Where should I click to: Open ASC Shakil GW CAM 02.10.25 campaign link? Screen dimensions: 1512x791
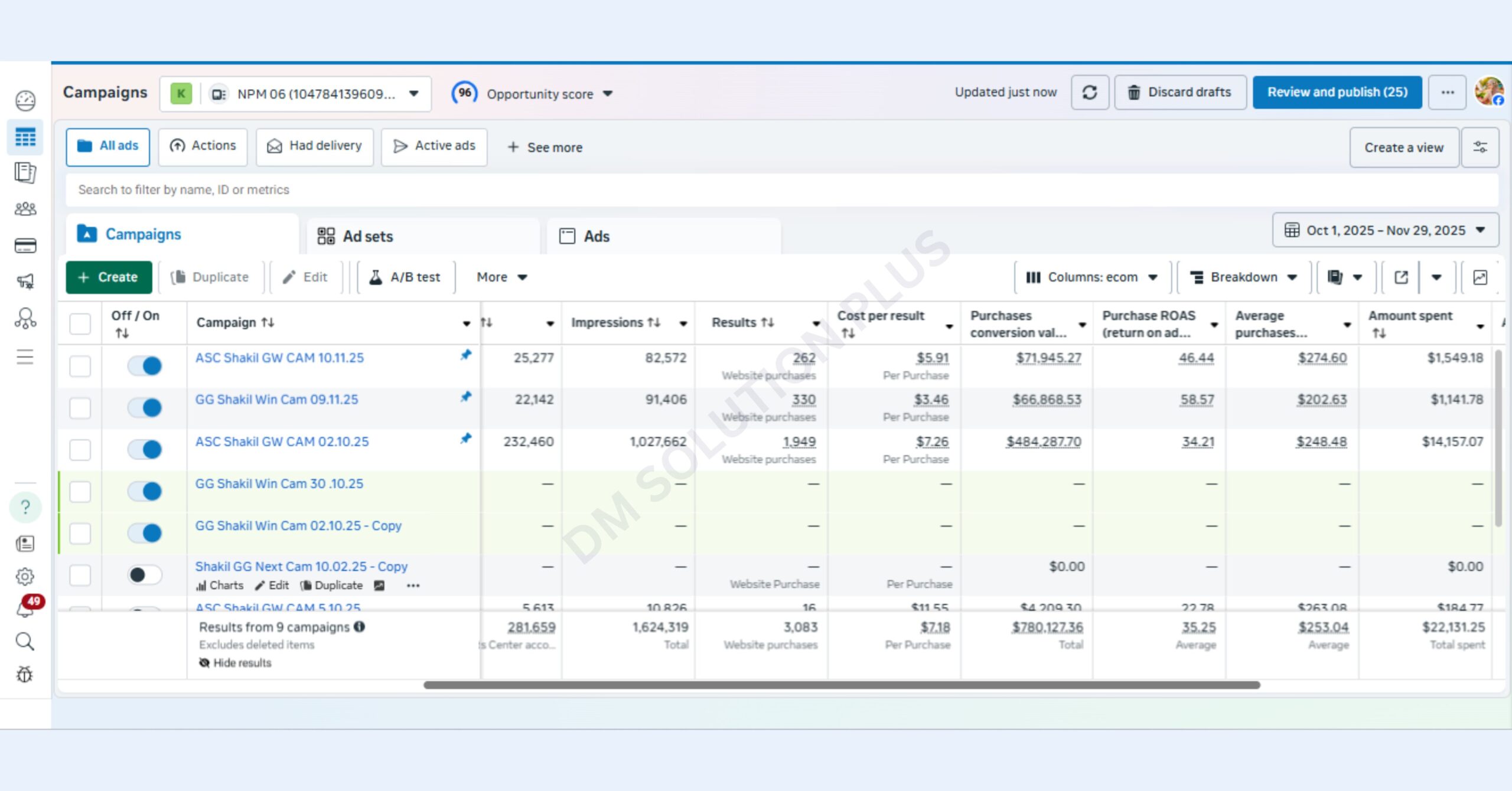[282, 442]
